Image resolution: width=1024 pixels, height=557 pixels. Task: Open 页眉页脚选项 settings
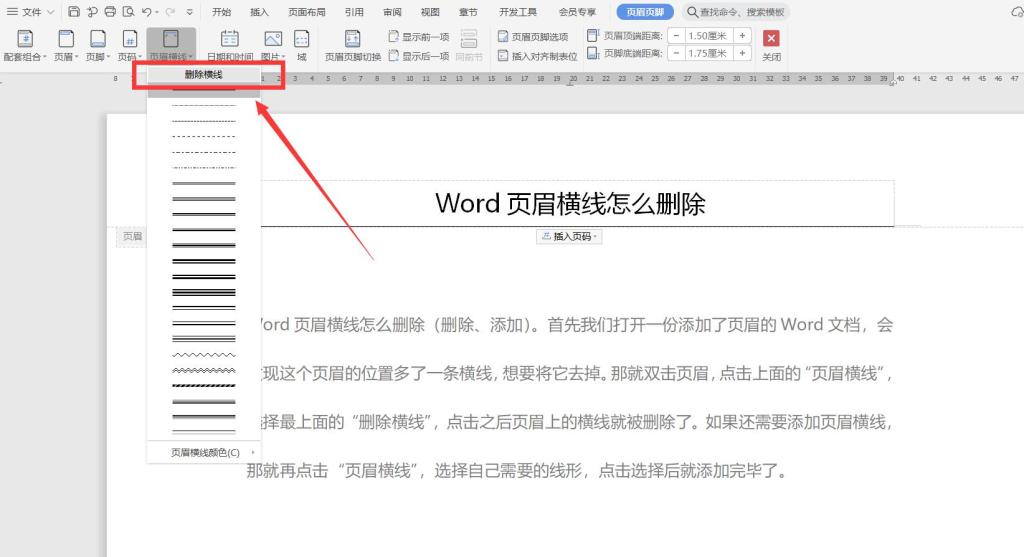pos(533,37)
